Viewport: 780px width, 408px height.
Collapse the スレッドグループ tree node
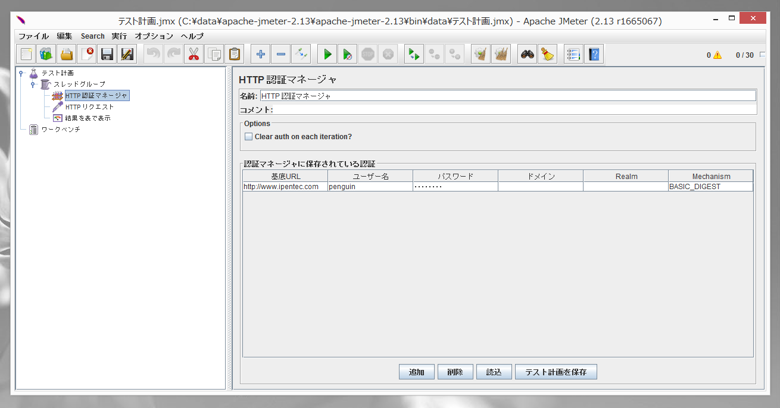click(x=33, y=85)
